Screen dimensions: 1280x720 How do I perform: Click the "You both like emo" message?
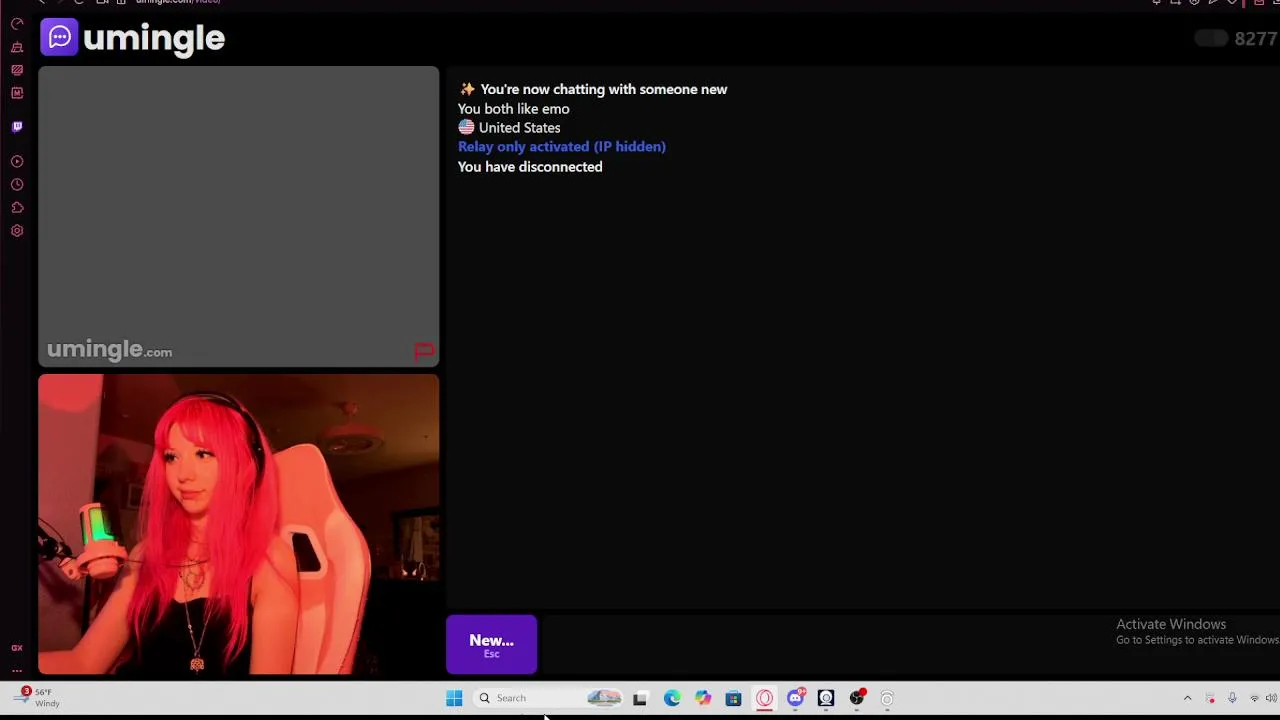(x=514, y=109)
